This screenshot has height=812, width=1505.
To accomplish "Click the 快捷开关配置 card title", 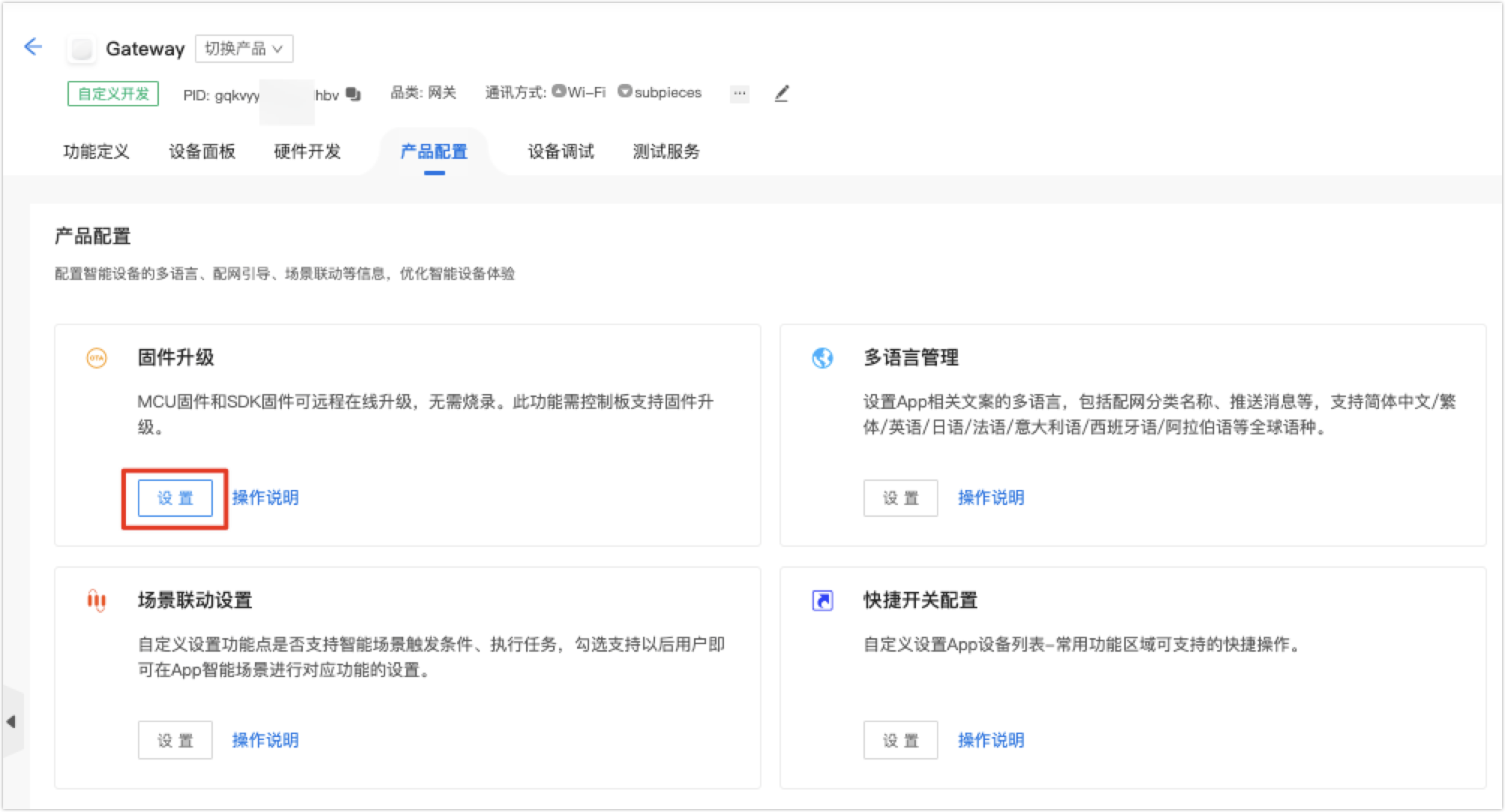I will click(x=920, y=600).
